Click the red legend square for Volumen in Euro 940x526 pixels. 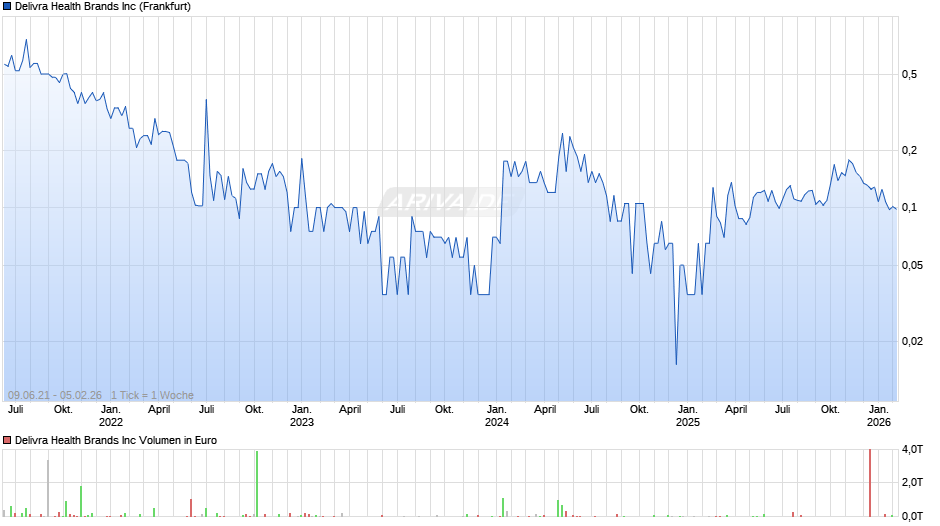pyautogui.click(x=7, y=440)
